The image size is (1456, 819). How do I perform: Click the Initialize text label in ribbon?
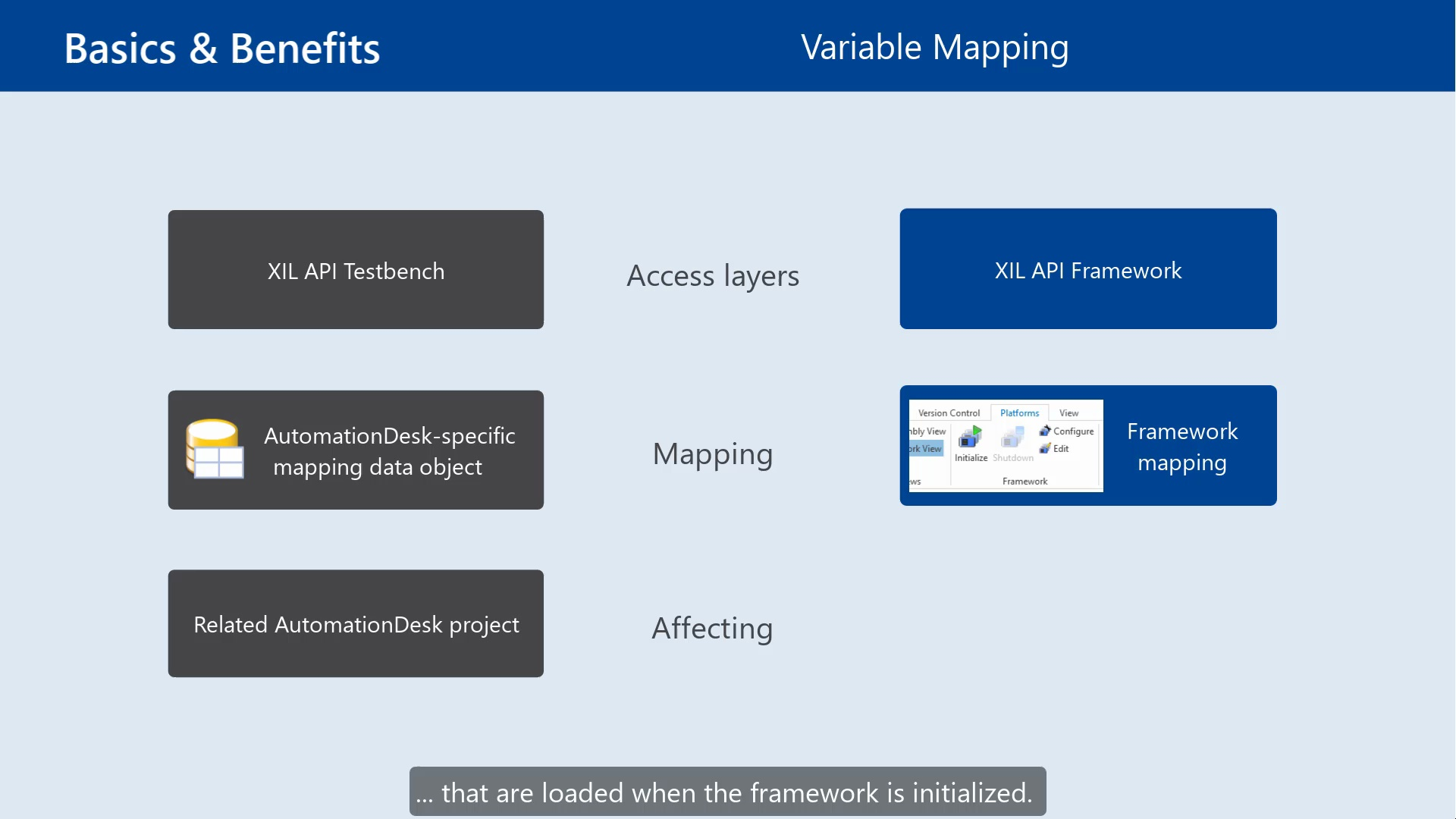[x=971, y=457]
